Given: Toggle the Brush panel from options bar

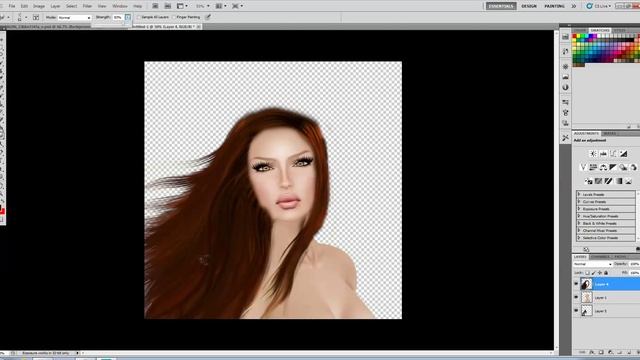Looking at the screenshot, I should click(x=36, y=17).
